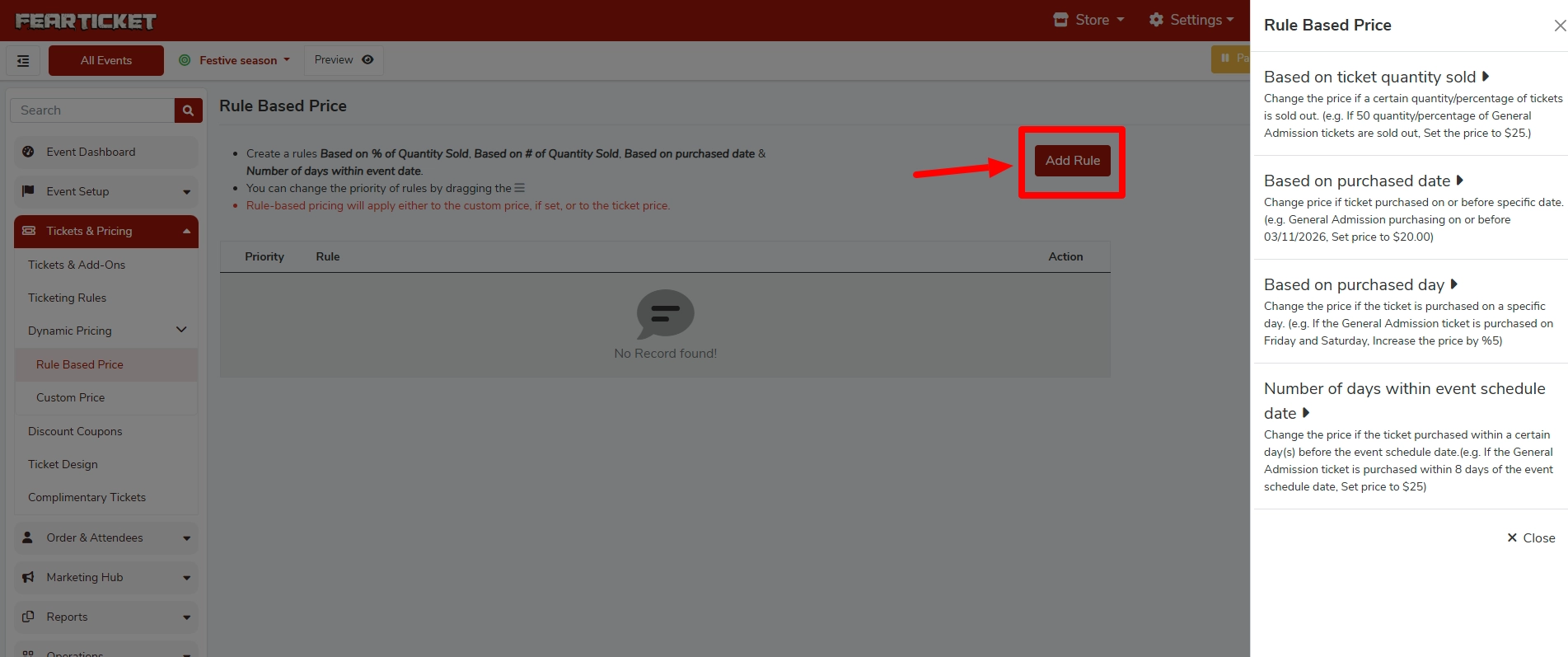Click the Tickets & Pricing ticket icon
1568x657 pixels.
(x=29, y=231)
